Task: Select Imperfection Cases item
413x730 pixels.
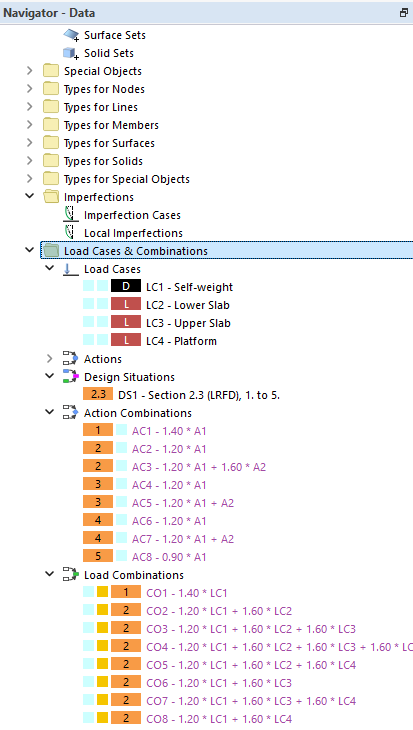Action: pos(132,216)
